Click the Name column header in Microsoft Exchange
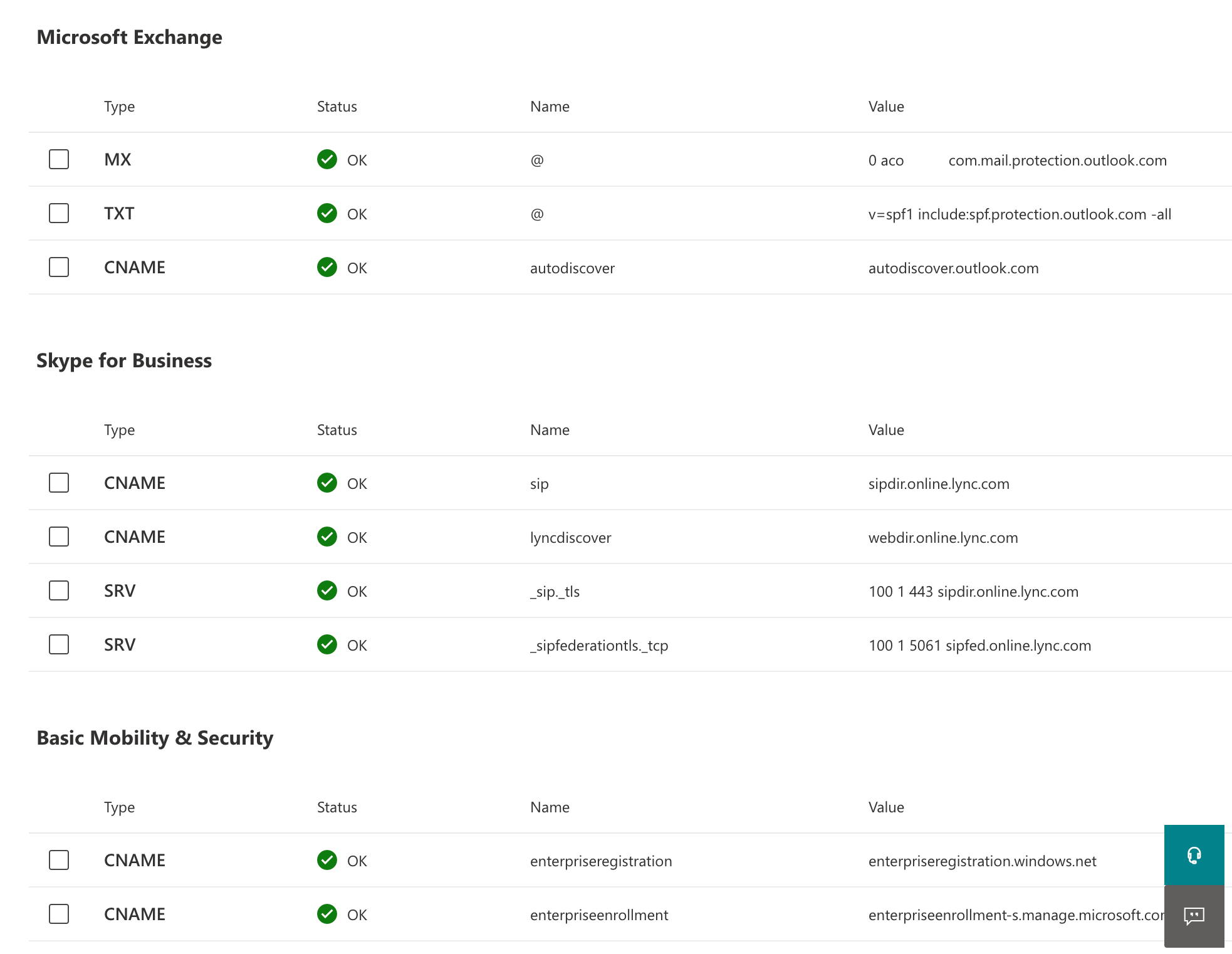 (550, 107)
